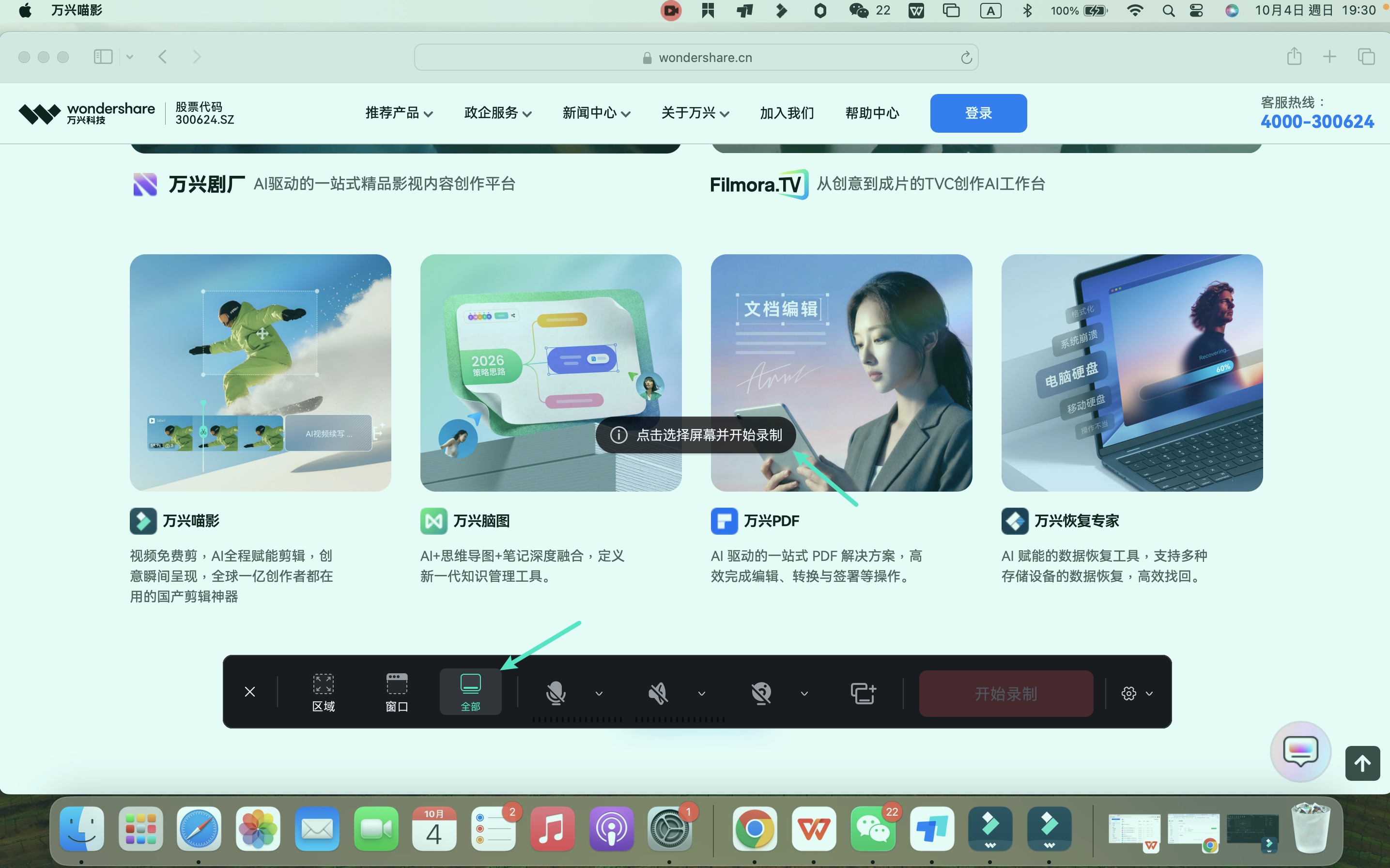Click the 万兴恢复专家 product icon

[x=1015, y=521]
